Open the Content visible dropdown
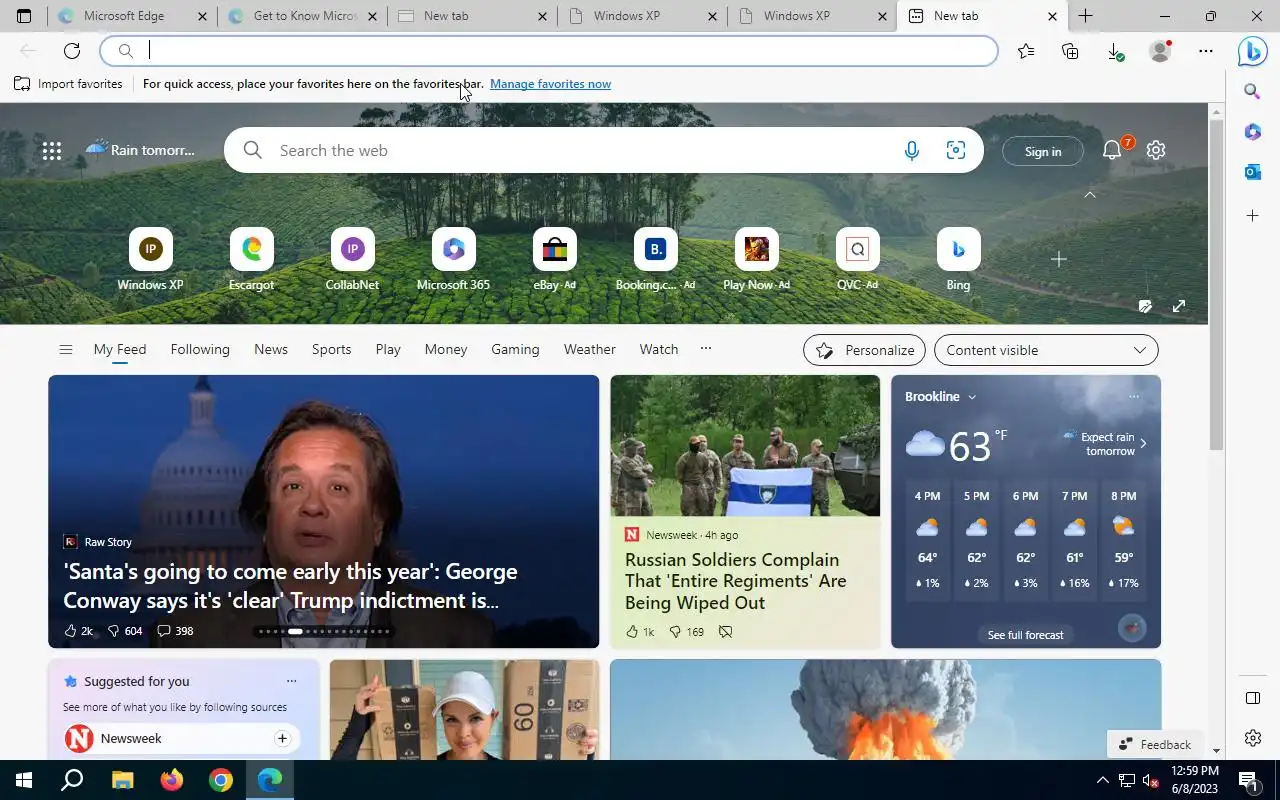The width and height of the screenshot is (1280, 800). coord(1046,350)
